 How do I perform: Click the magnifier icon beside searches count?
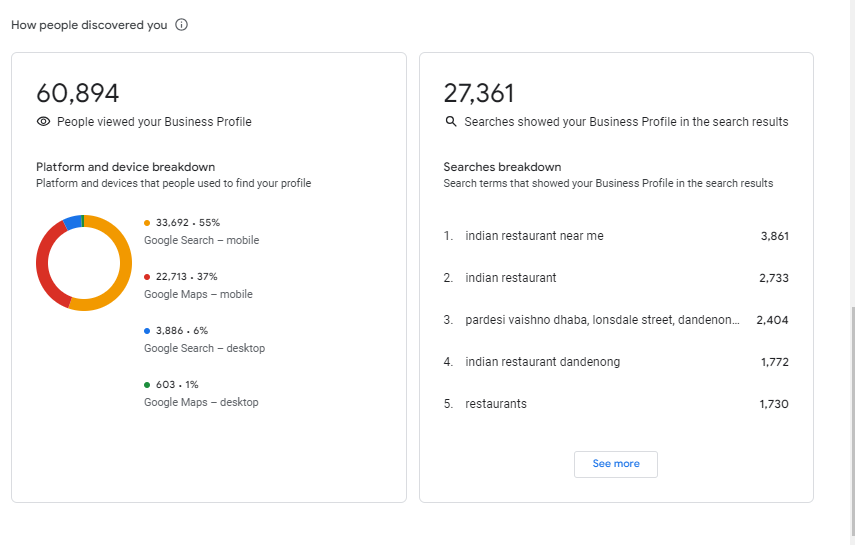tap(450, 122)
